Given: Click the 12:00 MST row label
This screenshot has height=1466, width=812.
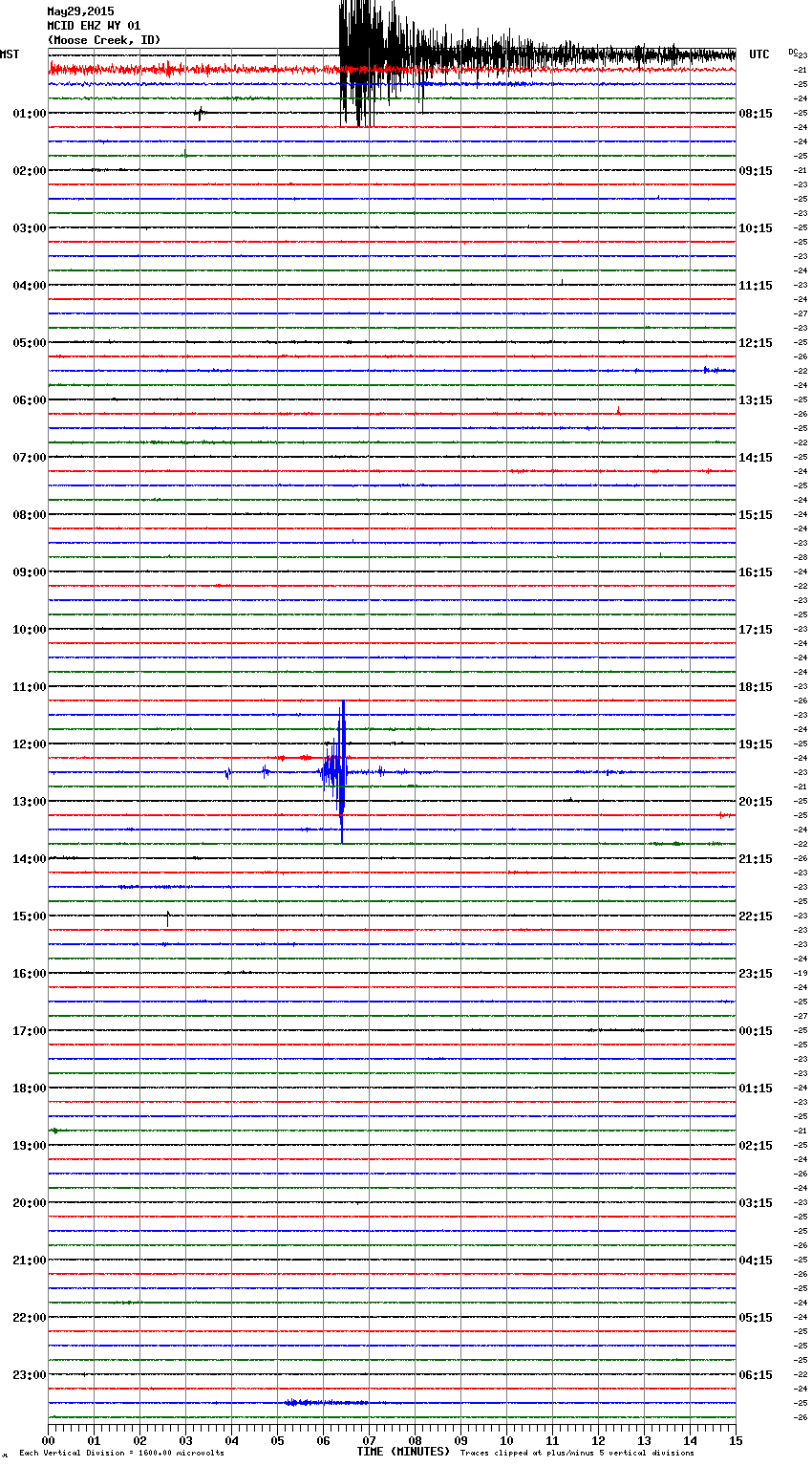Looking at the screenshot, I should click(x=30, y=744).
